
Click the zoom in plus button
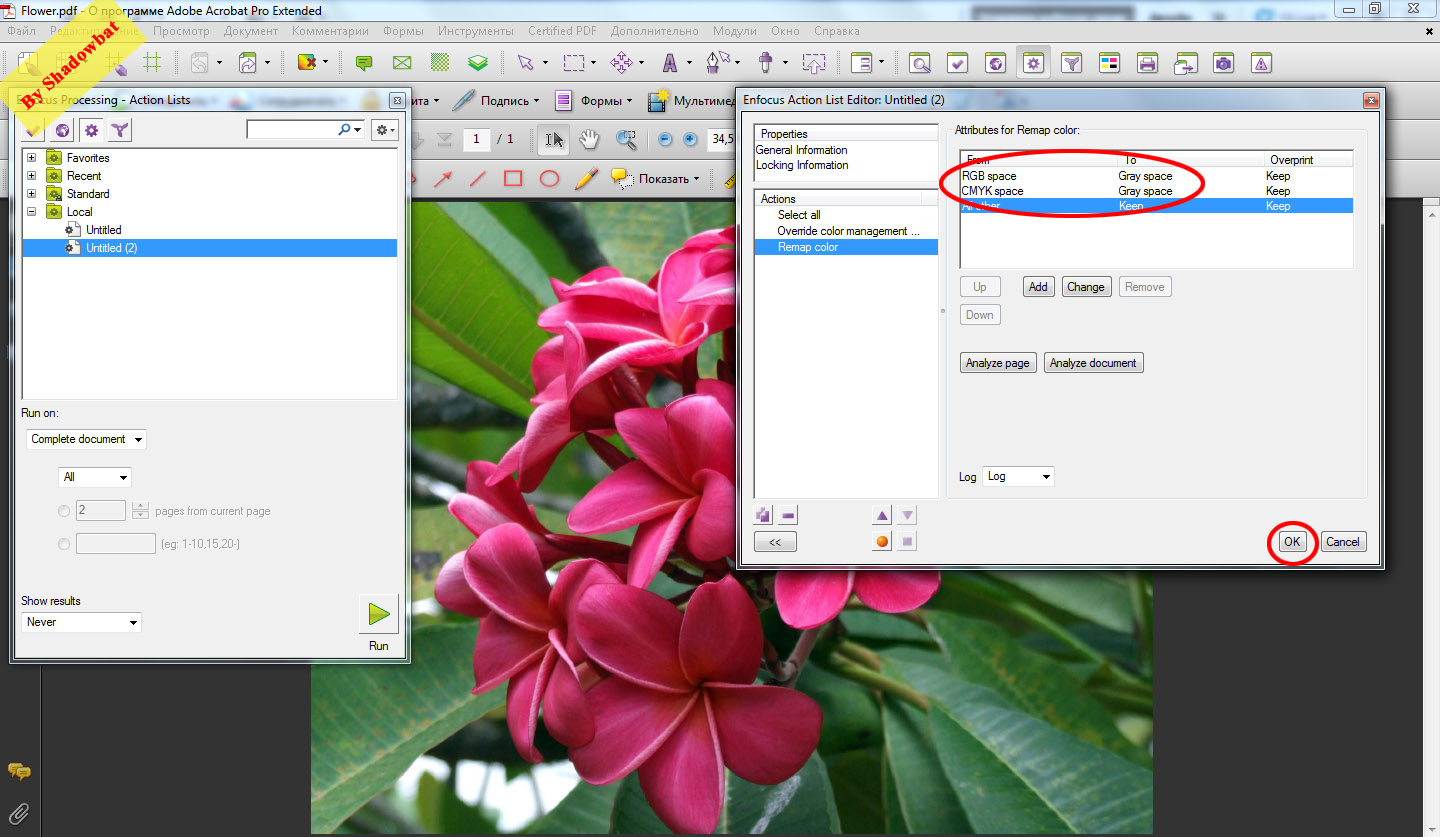690,139
